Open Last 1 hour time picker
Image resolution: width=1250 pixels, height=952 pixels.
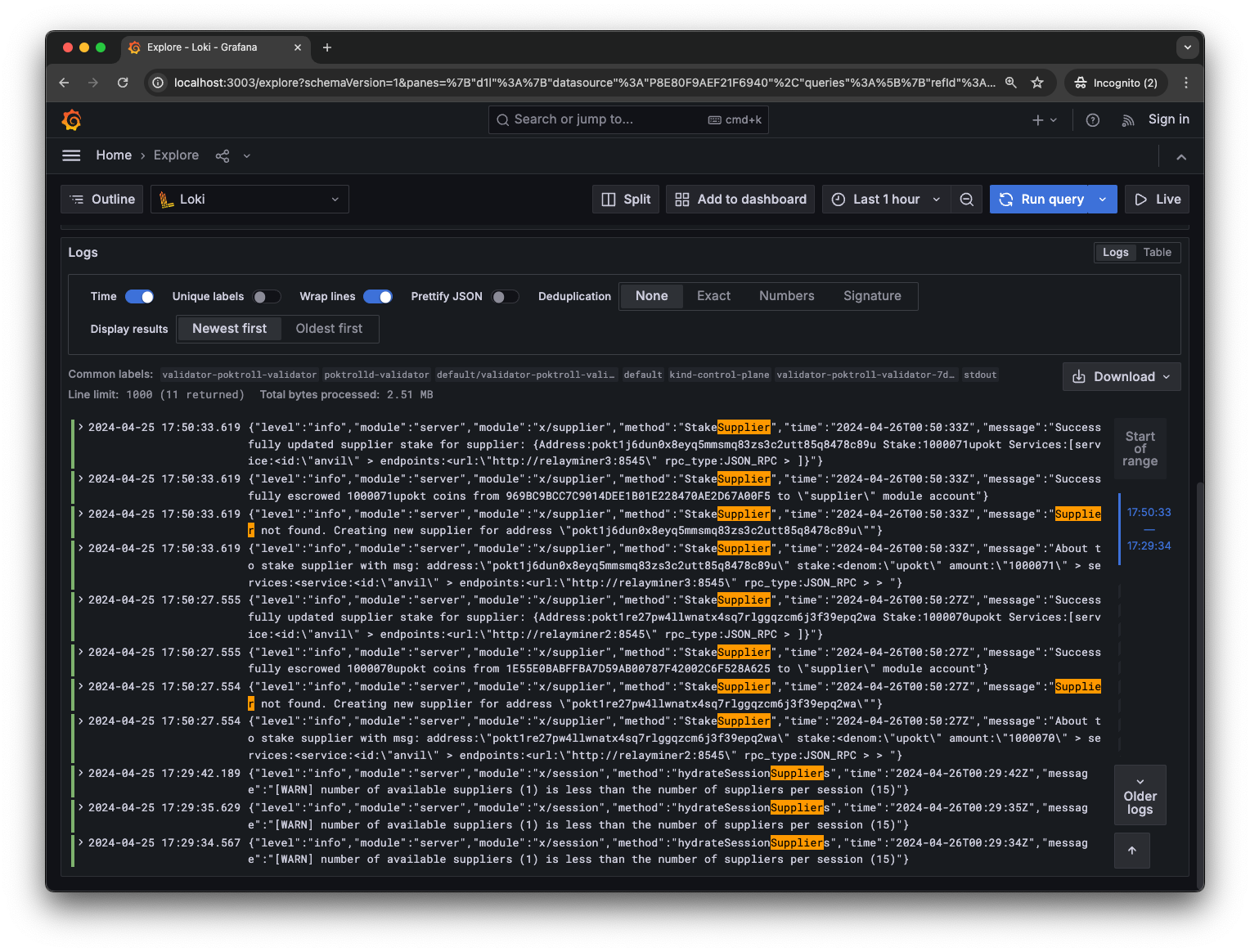point(886,200)
